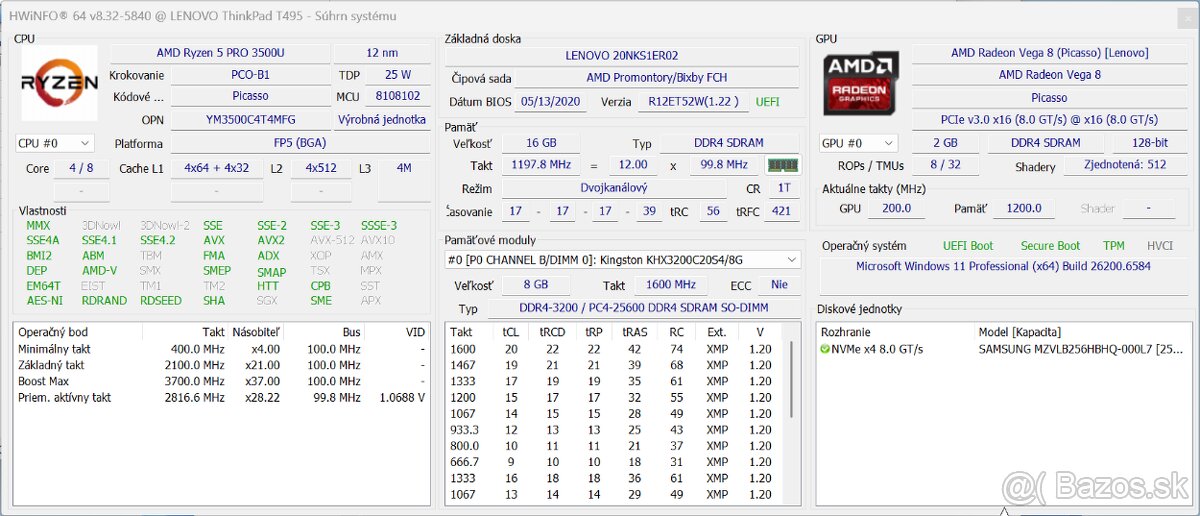Click the greyed AVX-512 feature label
This screenshot has height=516, width=1200.
point(331,240)
